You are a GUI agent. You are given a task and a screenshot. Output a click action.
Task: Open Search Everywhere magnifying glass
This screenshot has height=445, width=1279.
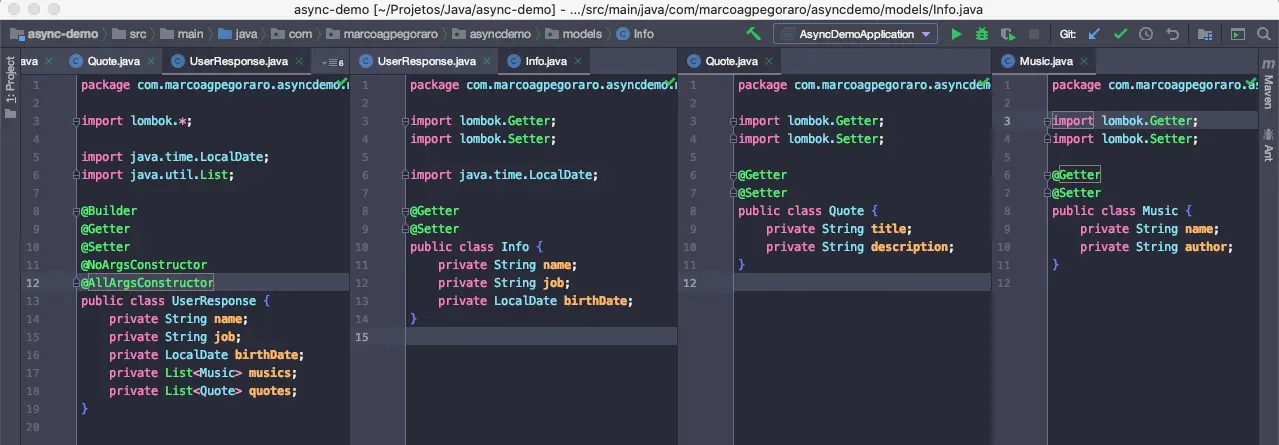pos(1263,34)
